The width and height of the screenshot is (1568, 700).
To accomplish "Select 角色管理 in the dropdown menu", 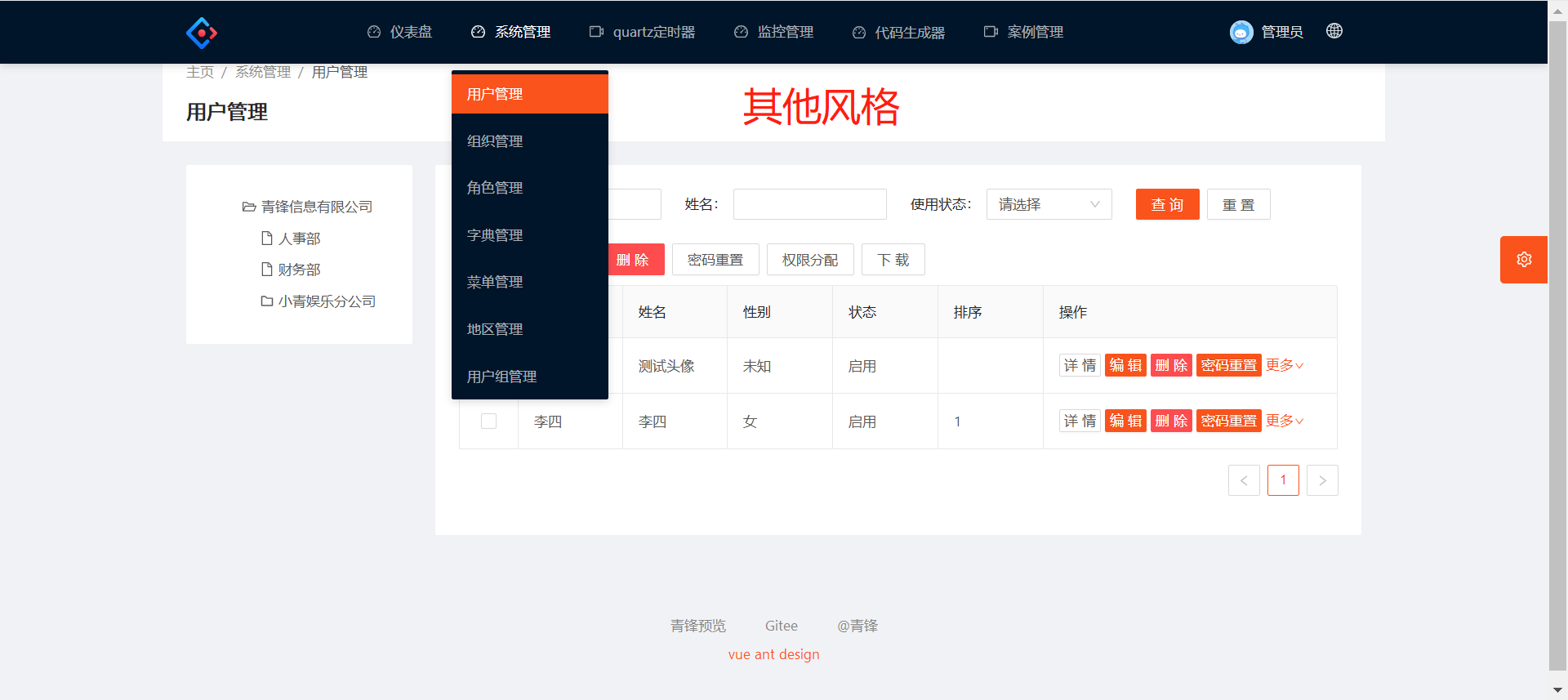I will click(x=530, y=188).
